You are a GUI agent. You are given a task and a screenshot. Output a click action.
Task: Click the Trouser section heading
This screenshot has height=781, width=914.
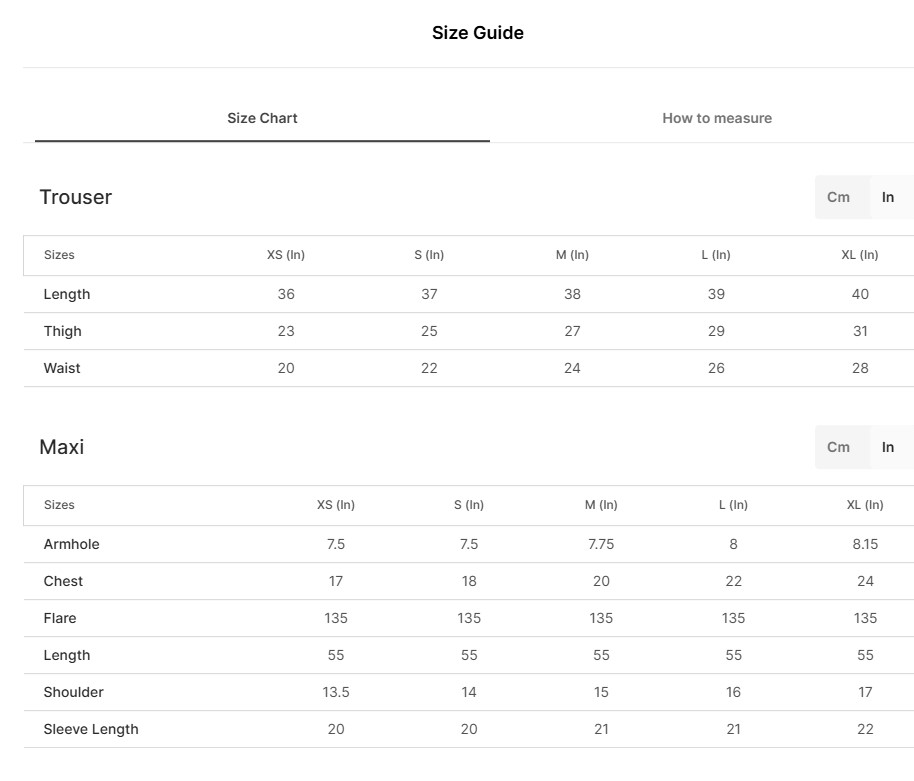point(75,197)
